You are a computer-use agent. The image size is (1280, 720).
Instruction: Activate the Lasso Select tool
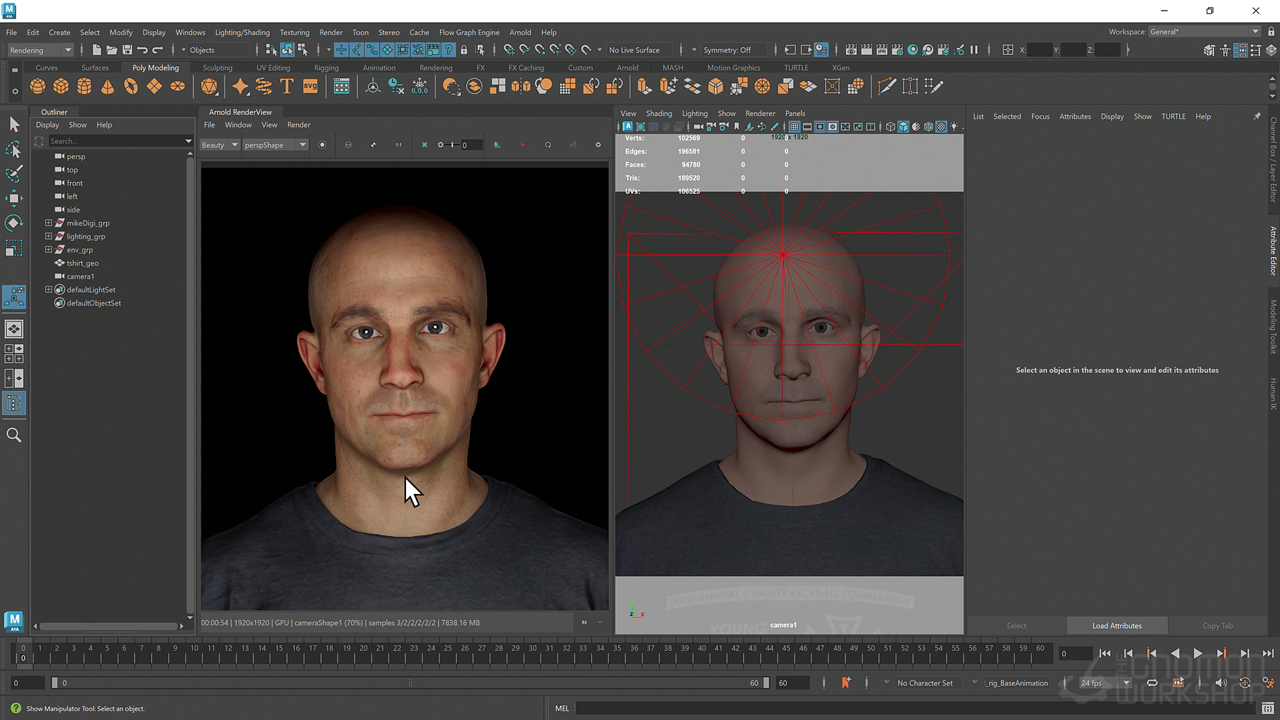pyautogui.click(x=14, y=149)
